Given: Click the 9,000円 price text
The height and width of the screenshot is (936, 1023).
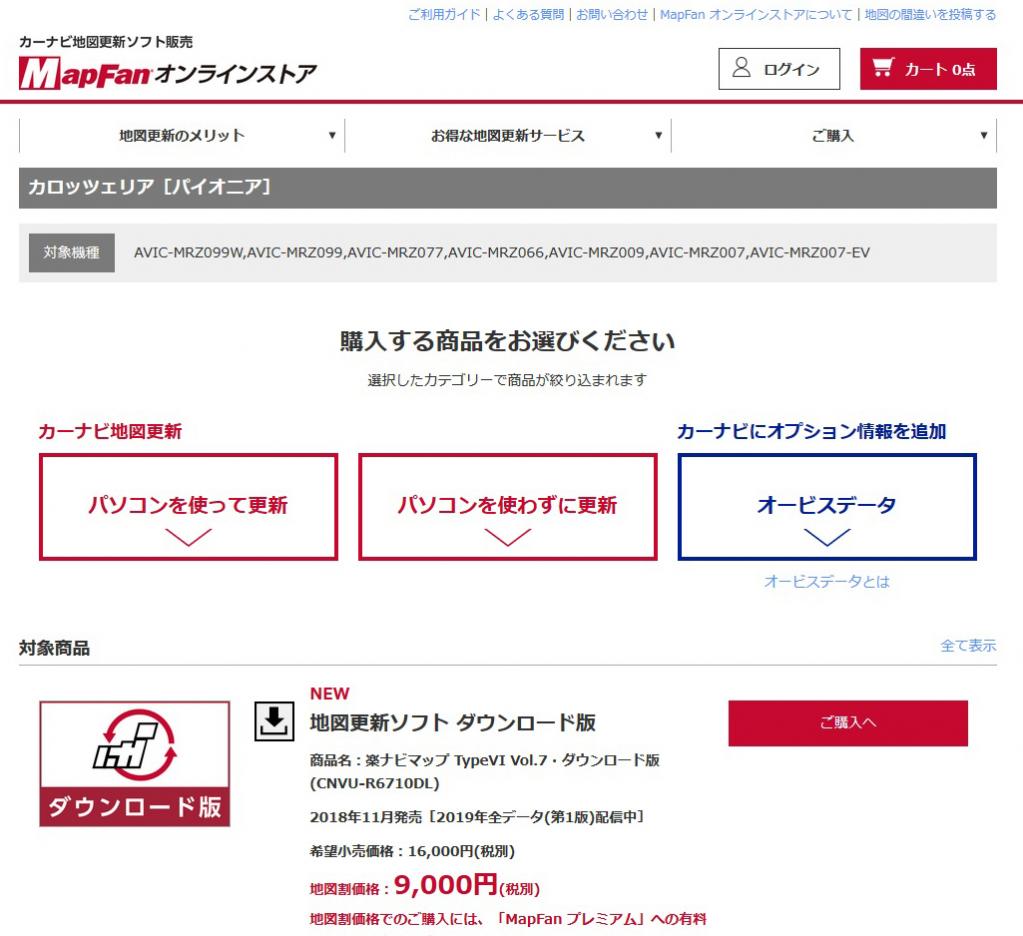Looking at the screenshot, I should [x=446, y=885].
